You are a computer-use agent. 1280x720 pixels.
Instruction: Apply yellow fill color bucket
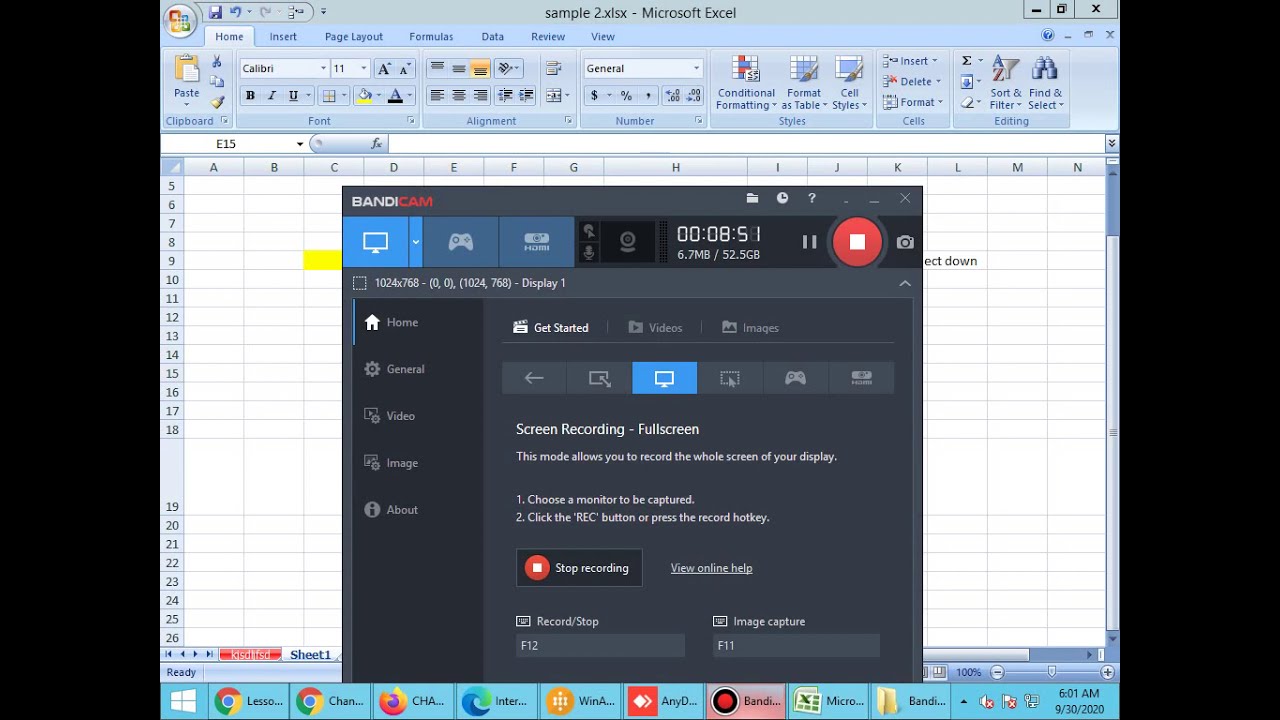[364, 96]
